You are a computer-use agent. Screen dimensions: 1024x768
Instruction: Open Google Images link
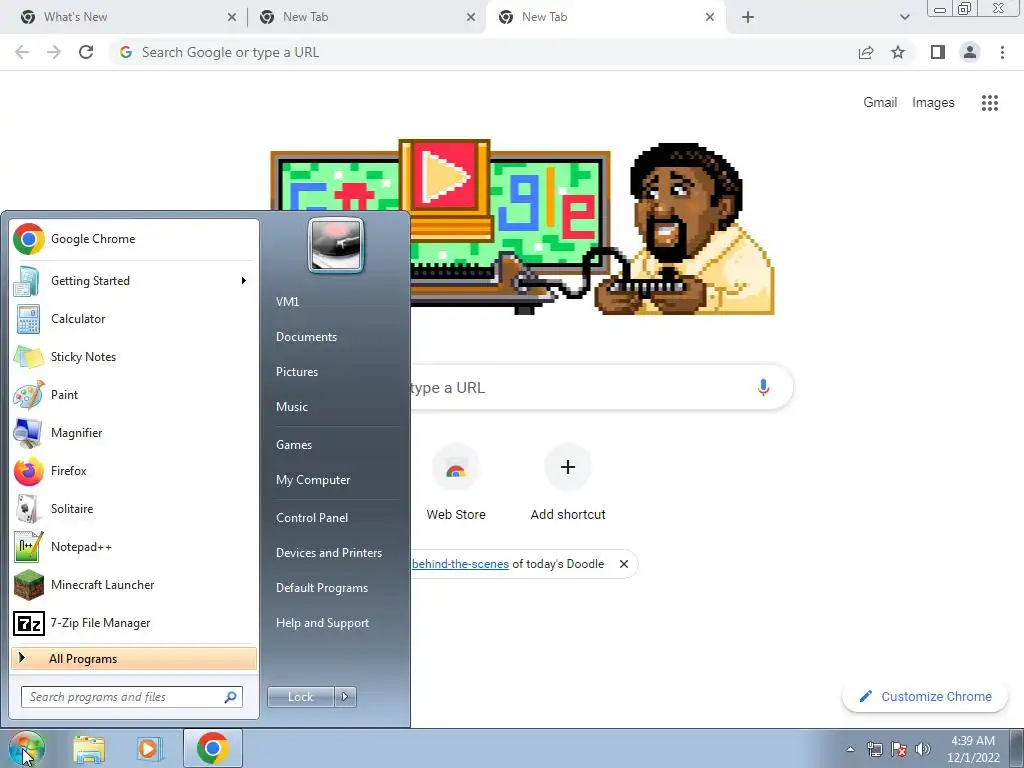click(x=933, y=103)
